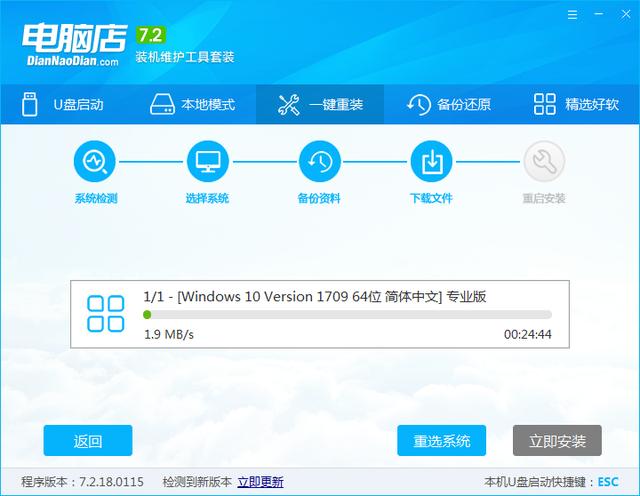Screen dimensions: 640x496
Task: Click the wrench-screwdriver reinstall icon
Action: pyautogui.click(x=288, y=105)
